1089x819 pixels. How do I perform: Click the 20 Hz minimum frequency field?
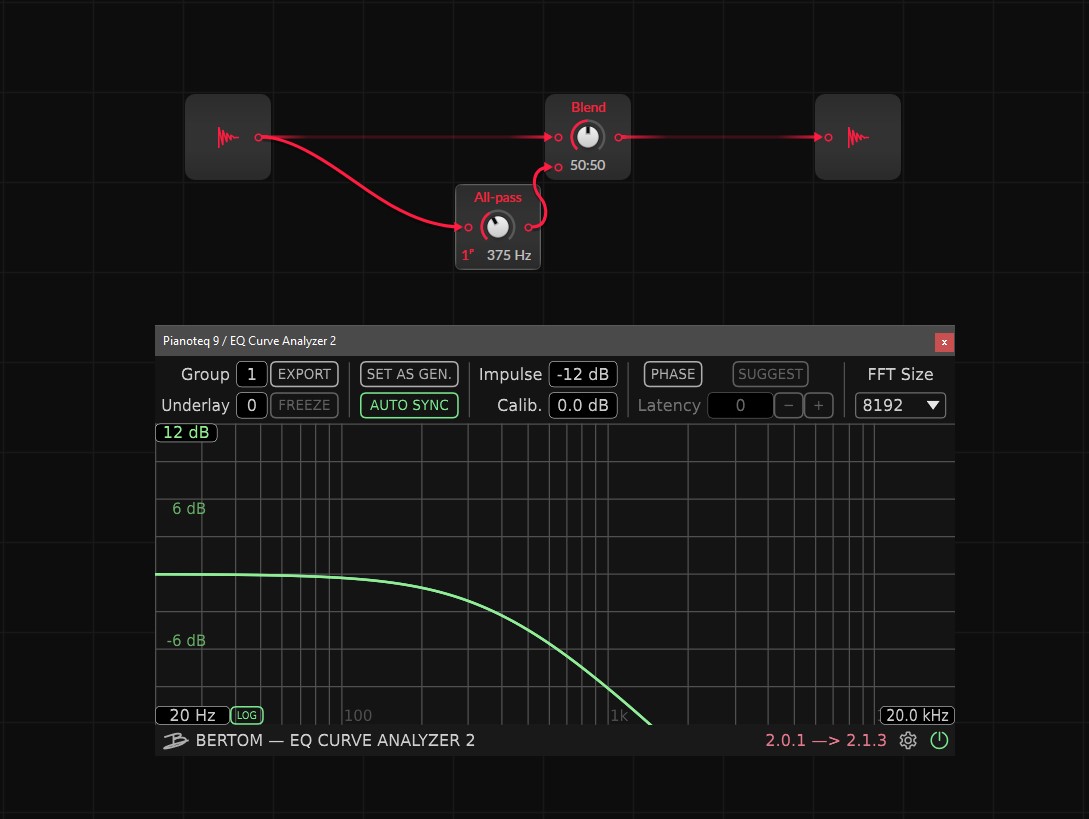click(192, 715)
